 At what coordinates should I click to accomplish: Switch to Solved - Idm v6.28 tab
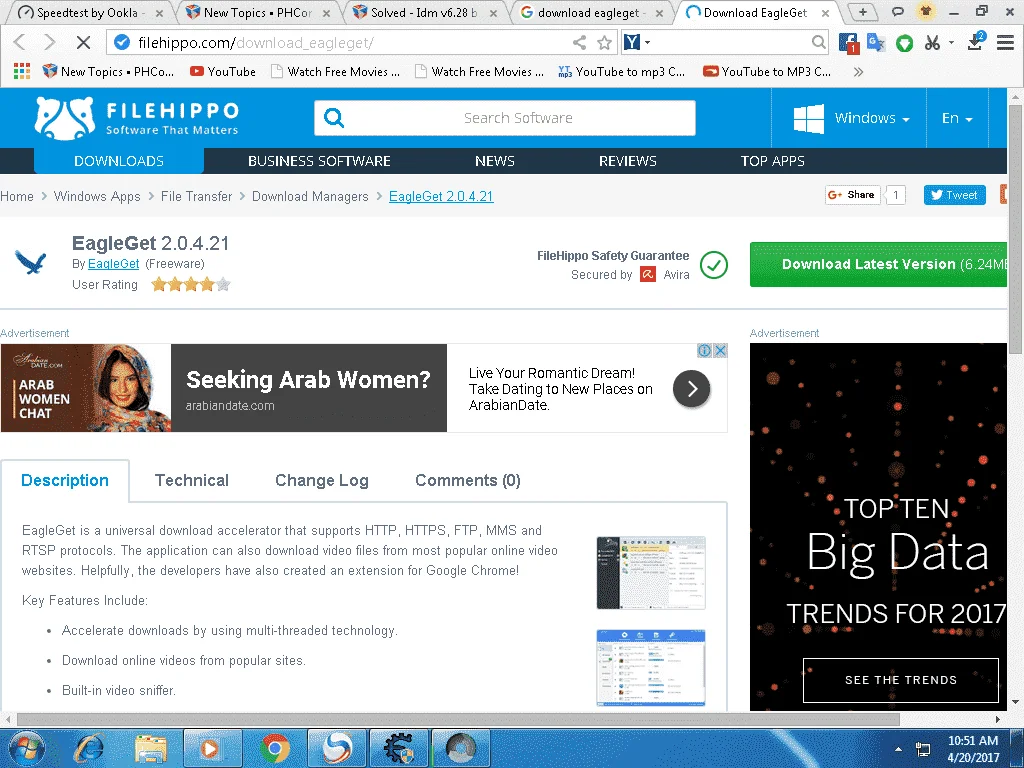424,12
